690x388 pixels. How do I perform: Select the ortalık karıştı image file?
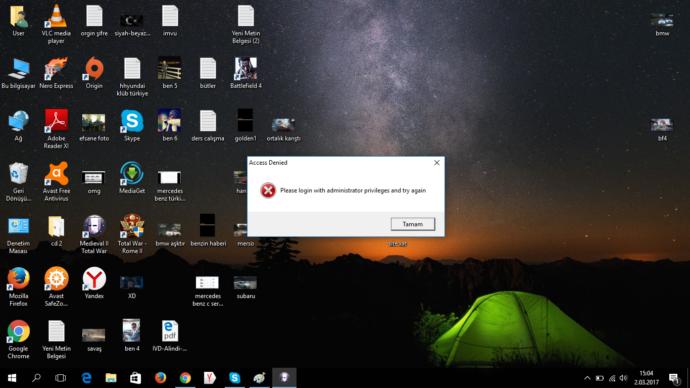[283, 128]
